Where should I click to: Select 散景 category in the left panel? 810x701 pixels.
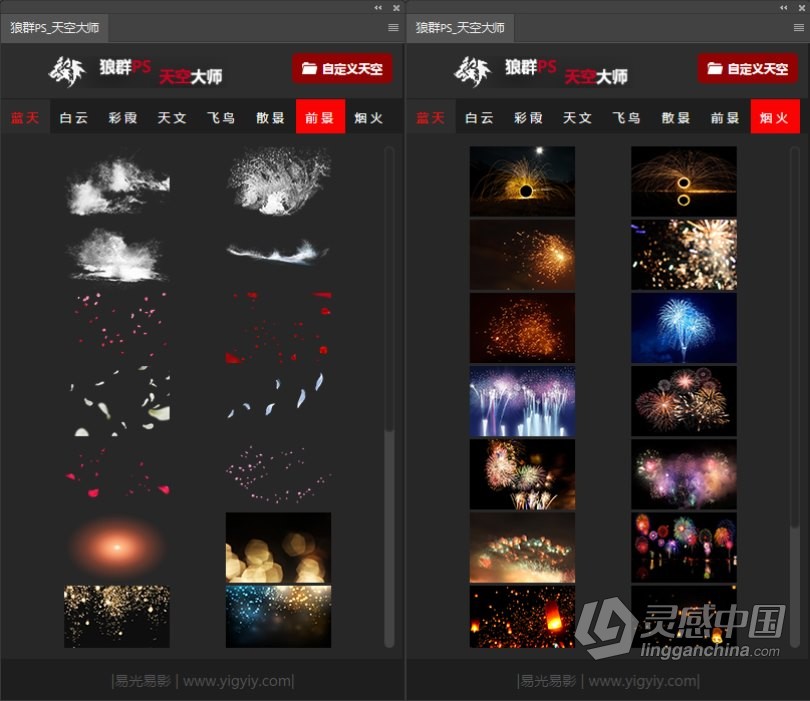click(271, 117)
